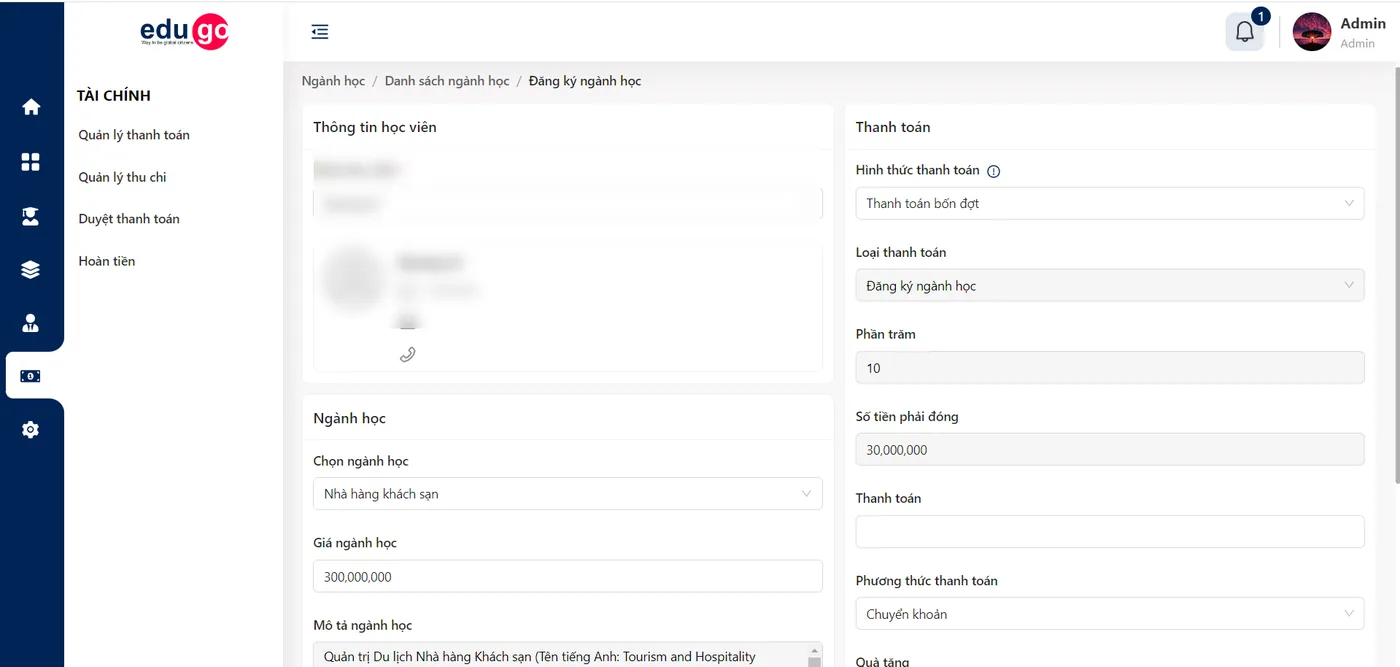Open notifications bell
The height and width of the screenshot is (667, 1400).
point(1245,32)
